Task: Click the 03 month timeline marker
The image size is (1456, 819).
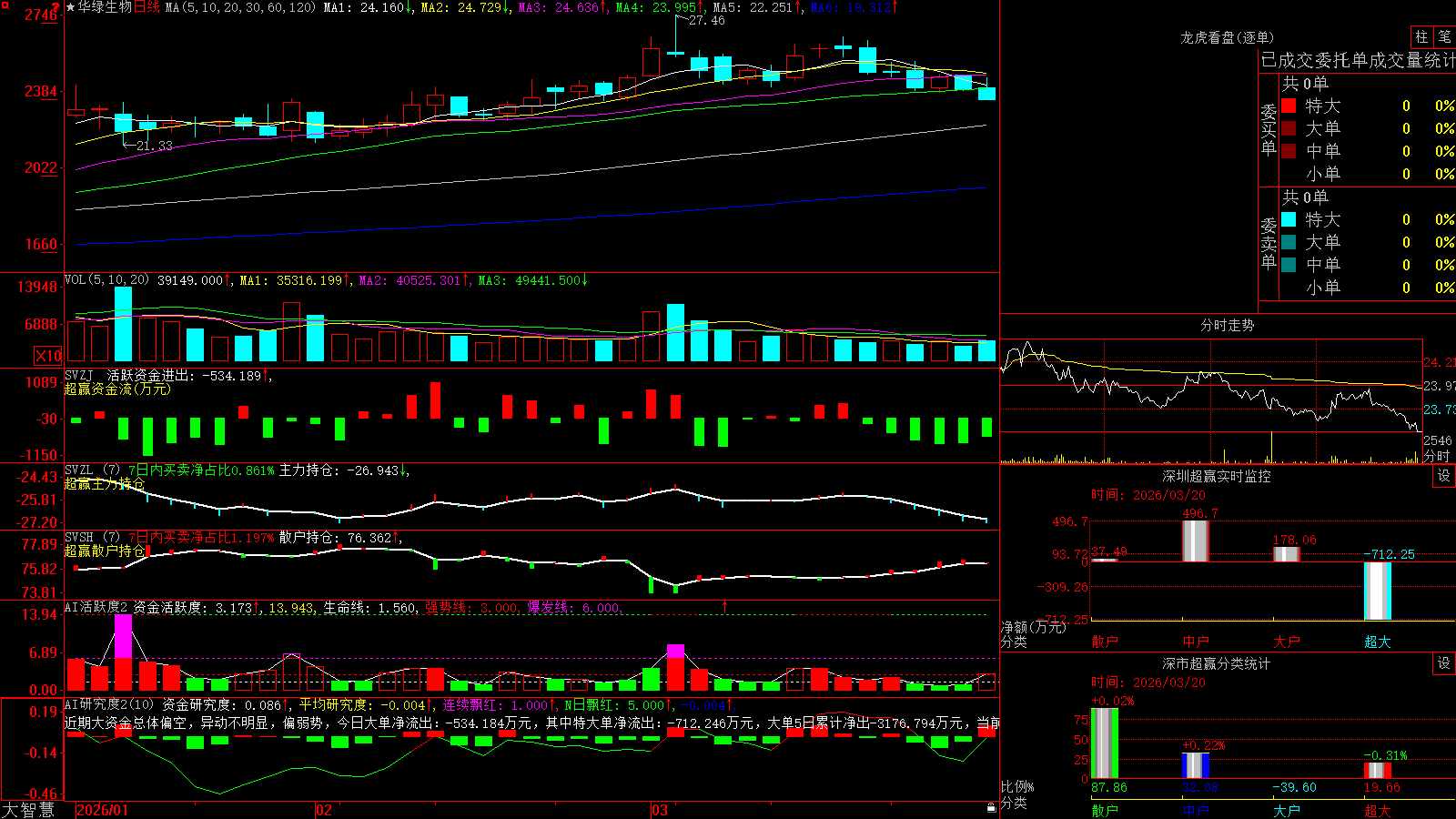Action: [660, 809]
